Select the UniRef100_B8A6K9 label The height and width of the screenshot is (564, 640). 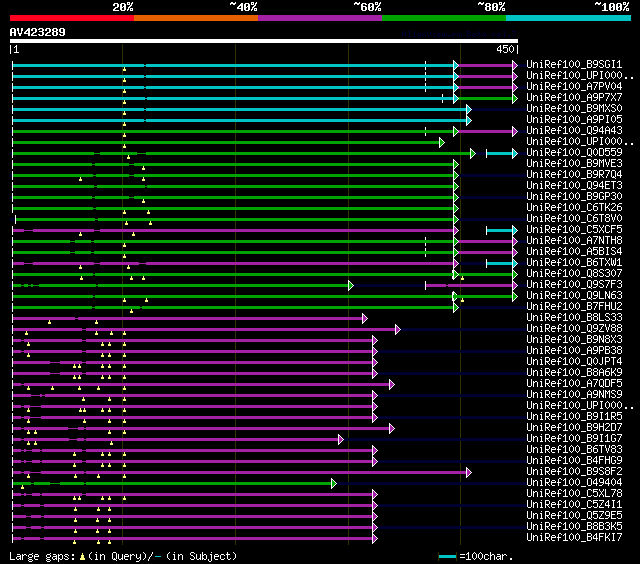(574, 373)
